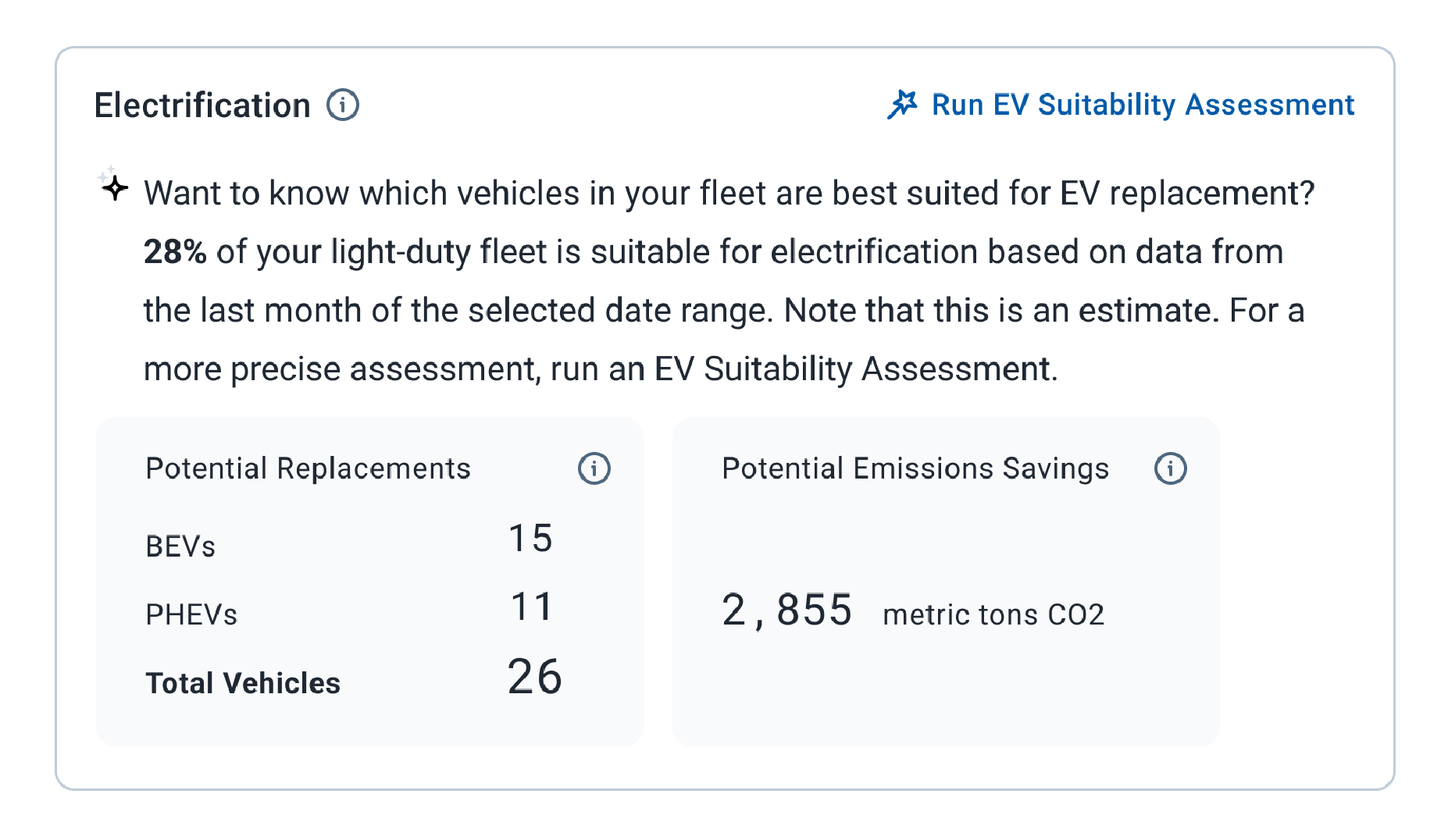Click the Potential Emissions Savings panel header

pos(915,468)
